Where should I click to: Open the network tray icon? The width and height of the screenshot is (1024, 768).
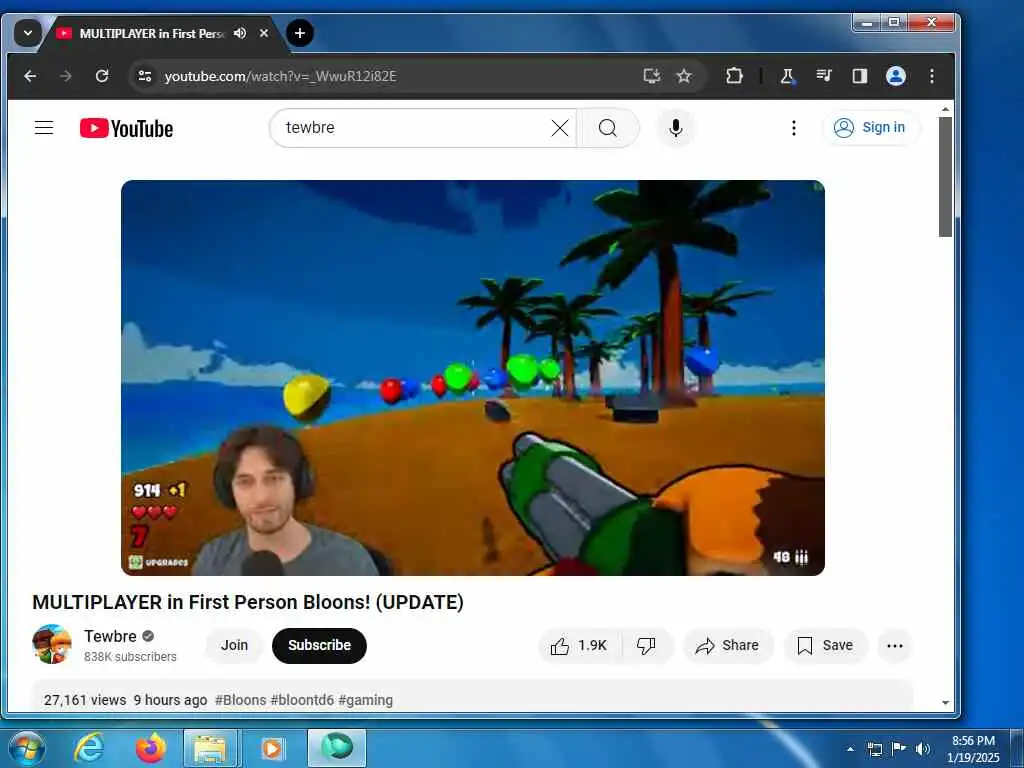pyautogui.click(x=874, y=749)
